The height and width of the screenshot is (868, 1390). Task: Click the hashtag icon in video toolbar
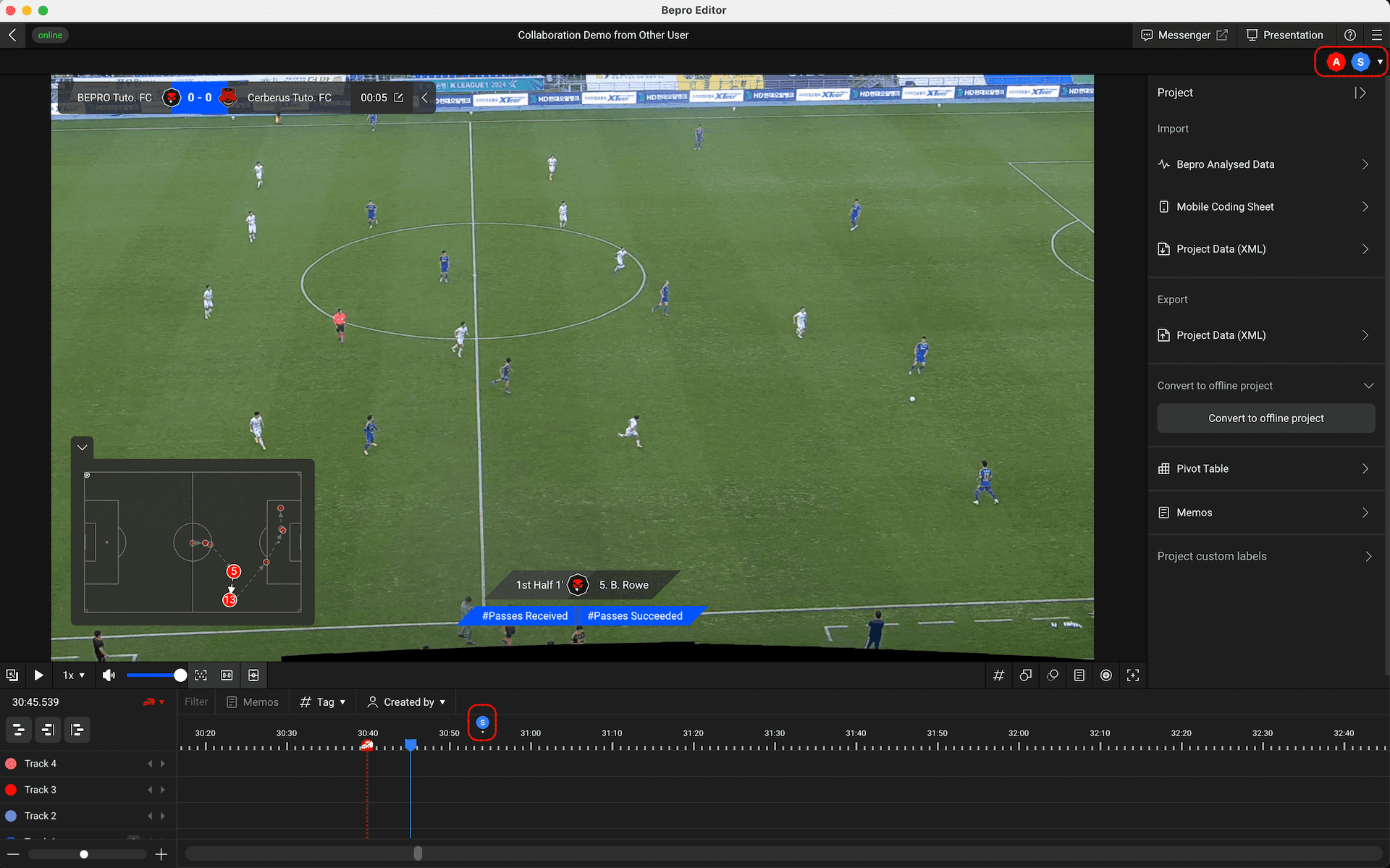[998, 675]
